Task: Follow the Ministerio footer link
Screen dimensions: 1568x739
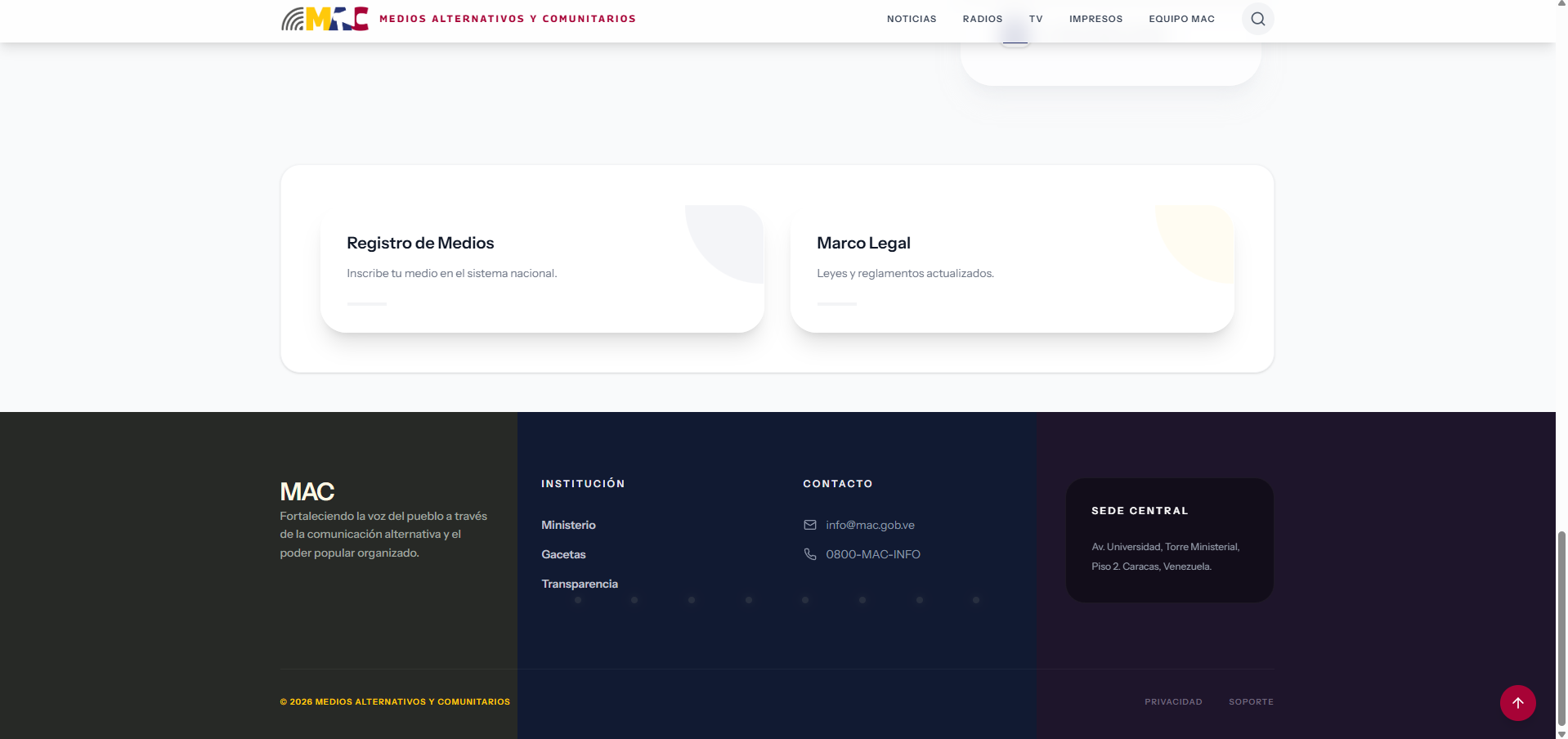Action: pos(568,525)
